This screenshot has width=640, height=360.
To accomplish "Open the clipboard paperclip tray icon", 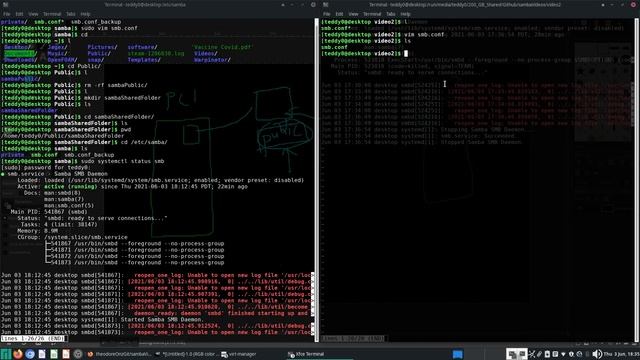I will [x=539, y=354].
